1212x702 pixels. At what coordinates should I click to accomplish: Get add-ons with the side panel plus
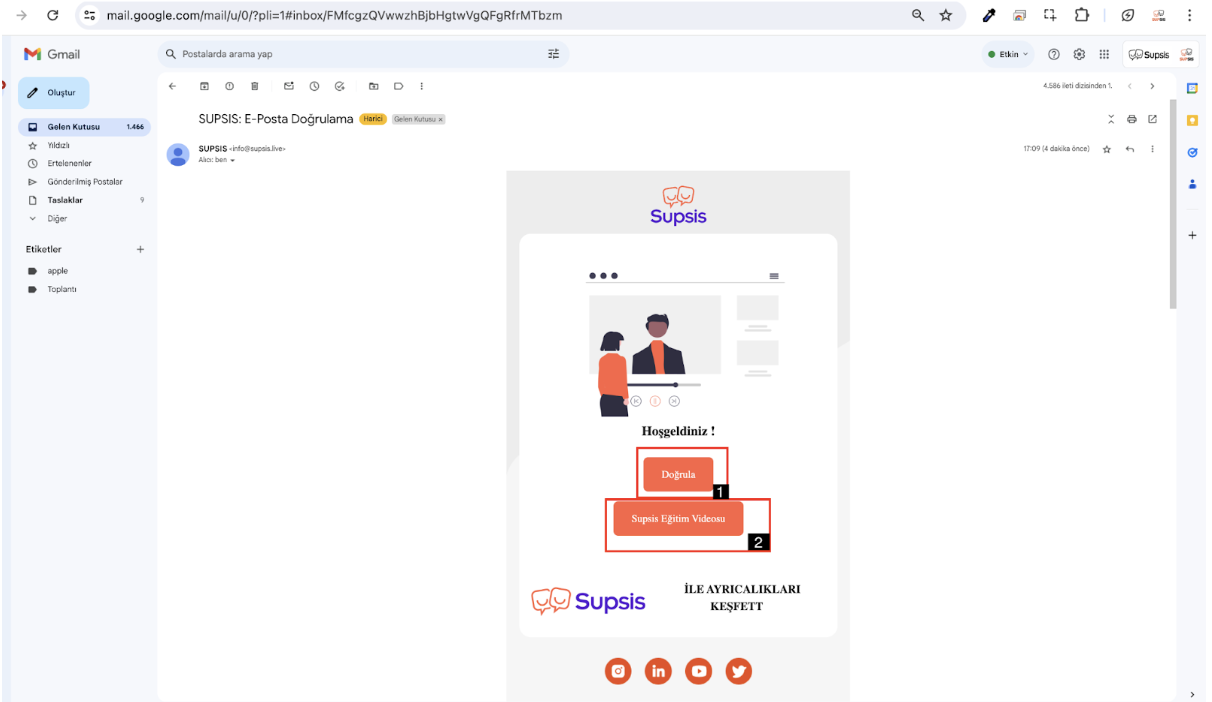pyautogui.click(x=1192, y=235)
